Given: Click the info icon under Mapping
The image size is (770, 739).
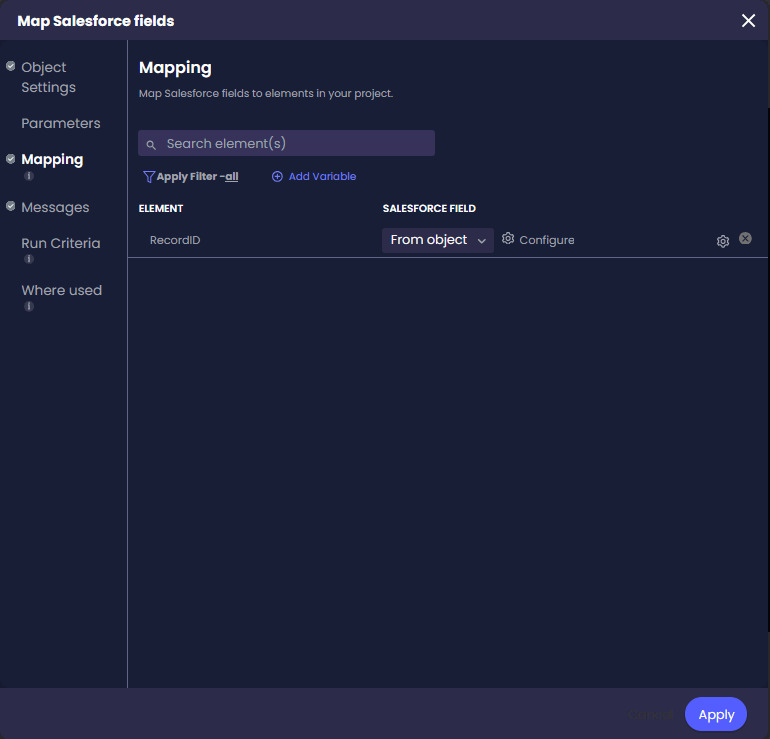Looking at the screenshot, I should tap(29, 176).
